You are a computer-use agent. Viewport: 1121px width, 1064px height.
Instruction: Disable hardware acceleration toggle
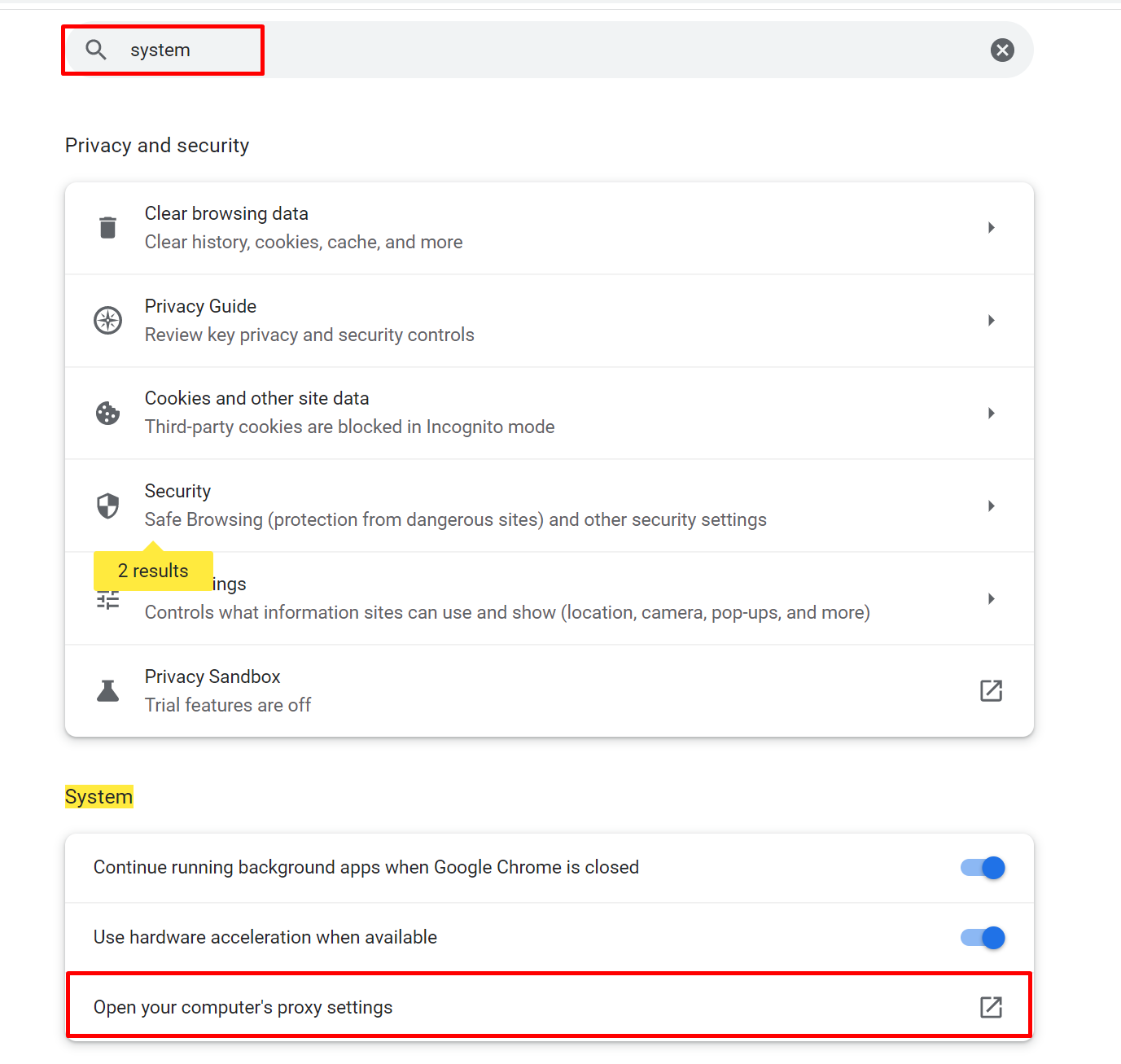[983, 938]
